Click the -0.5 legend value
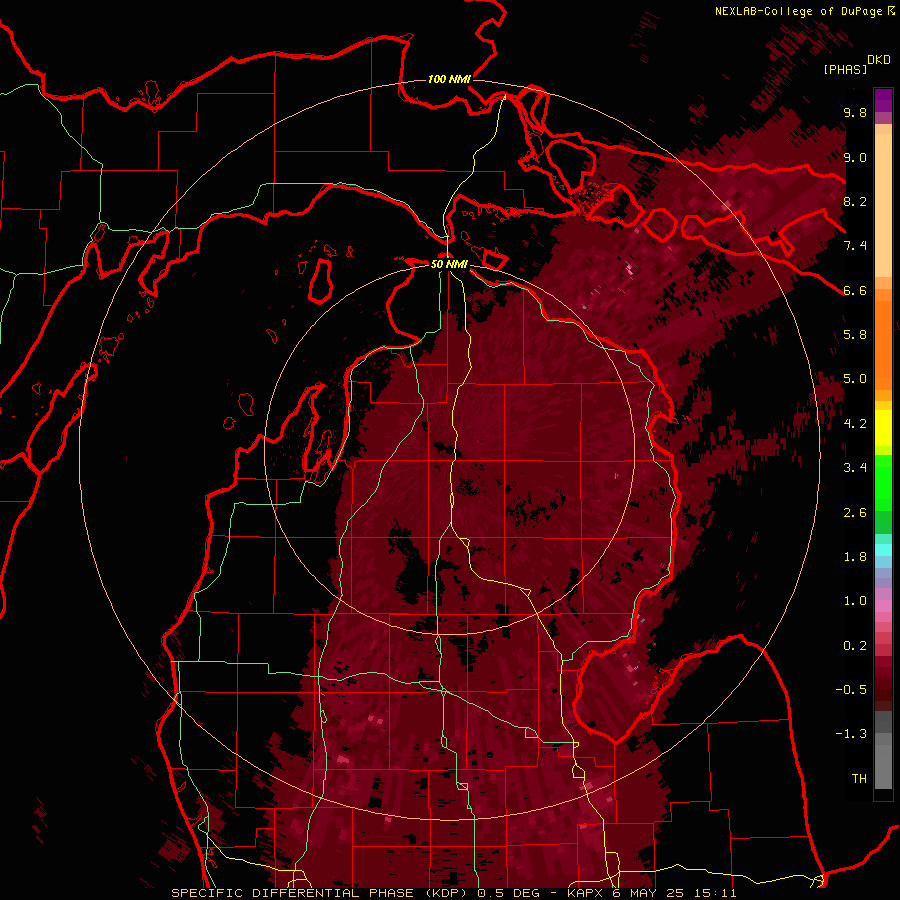The width and height of the screenshot is (900, 900). (x=851, y=690)
